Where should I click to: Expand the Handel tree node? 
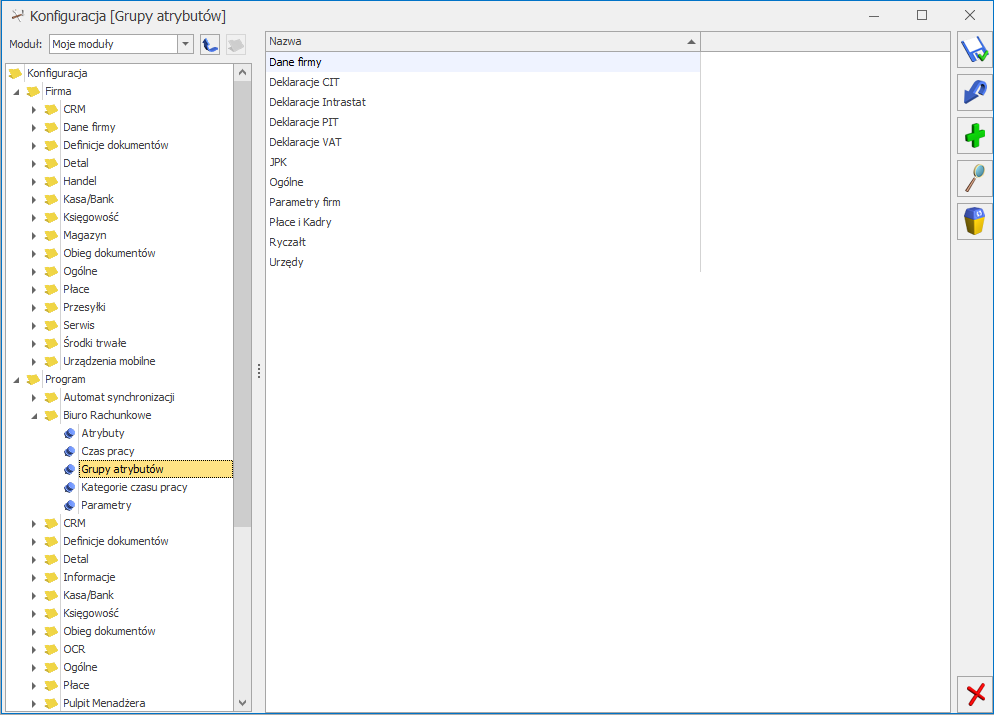pos(34,181)
